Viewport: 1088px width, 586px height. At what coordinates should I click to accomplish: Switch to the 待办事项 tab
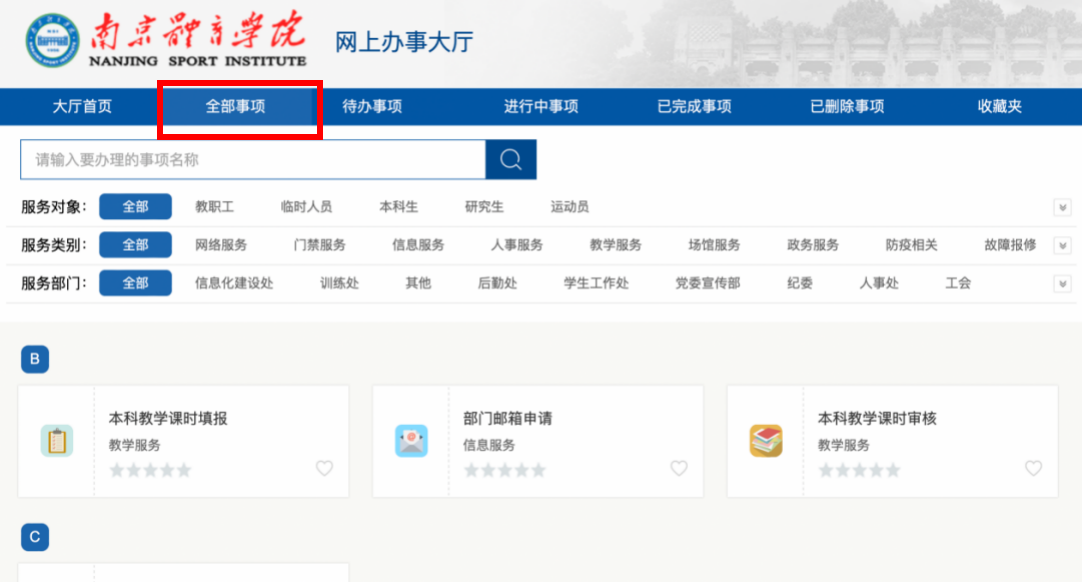tap(372, 107)
